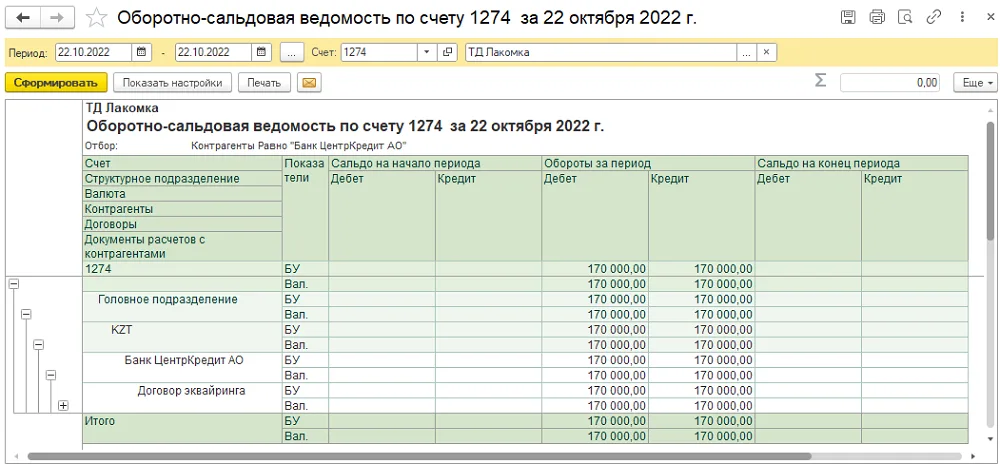This screenshot has height=464, width=1000.
Task: Open calendar for the period end date
Action: (261, 52)
